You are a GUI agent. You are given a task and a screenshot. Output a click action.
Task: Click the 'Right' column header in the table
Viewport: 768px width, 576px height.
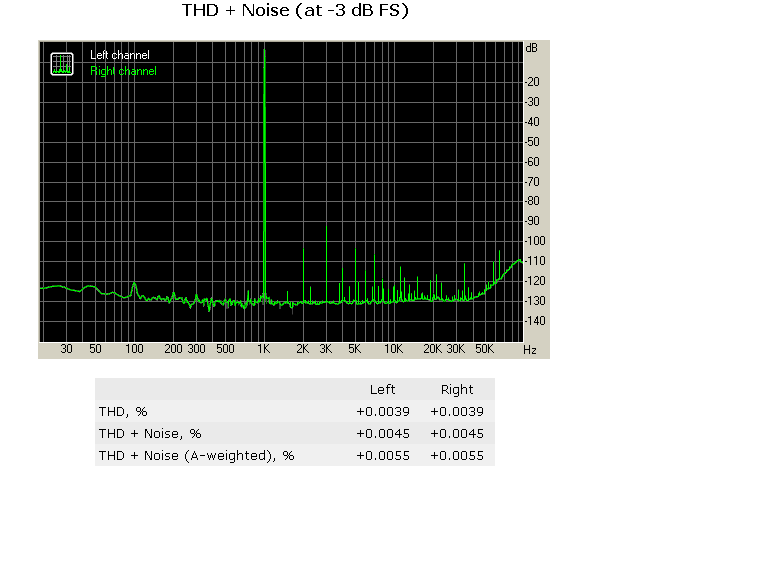coord(457,389)
